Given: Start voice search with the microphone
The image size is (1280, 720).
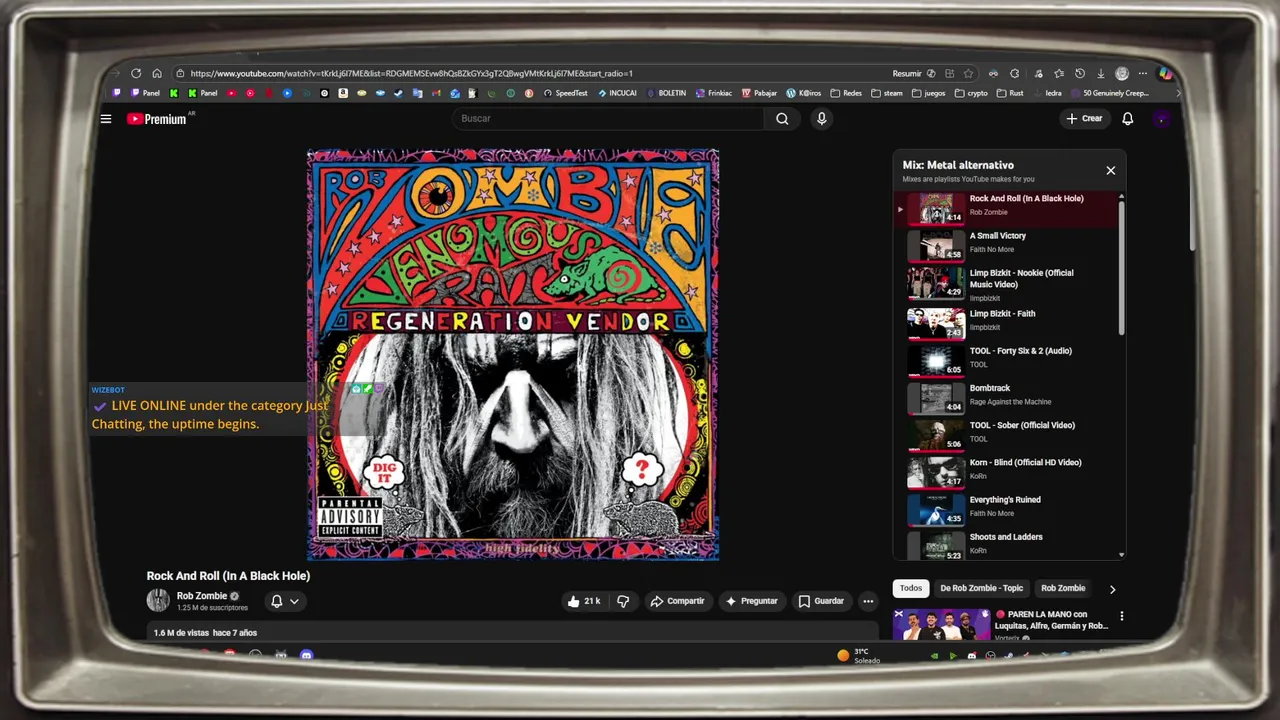Looking at the screenshot, I should (821, 119).
